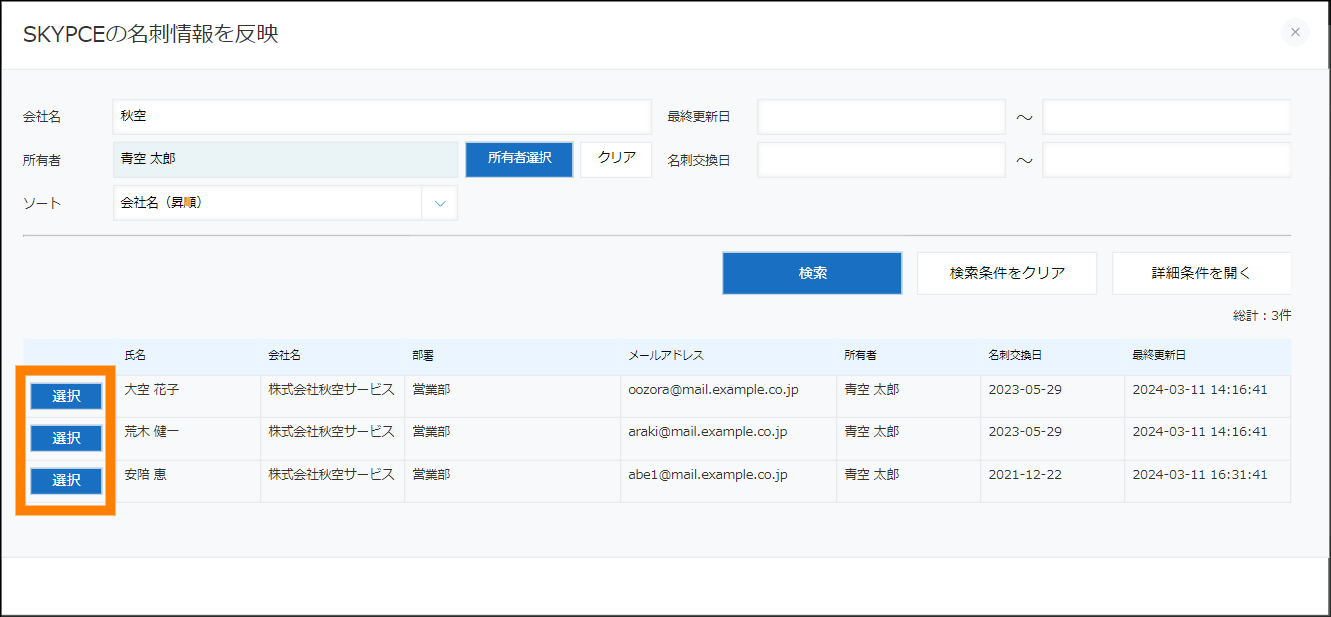Open the ソート dropdown chevron
Image resolution: width=1331 pixels, height=617 pixels.
tap(439, 203)
